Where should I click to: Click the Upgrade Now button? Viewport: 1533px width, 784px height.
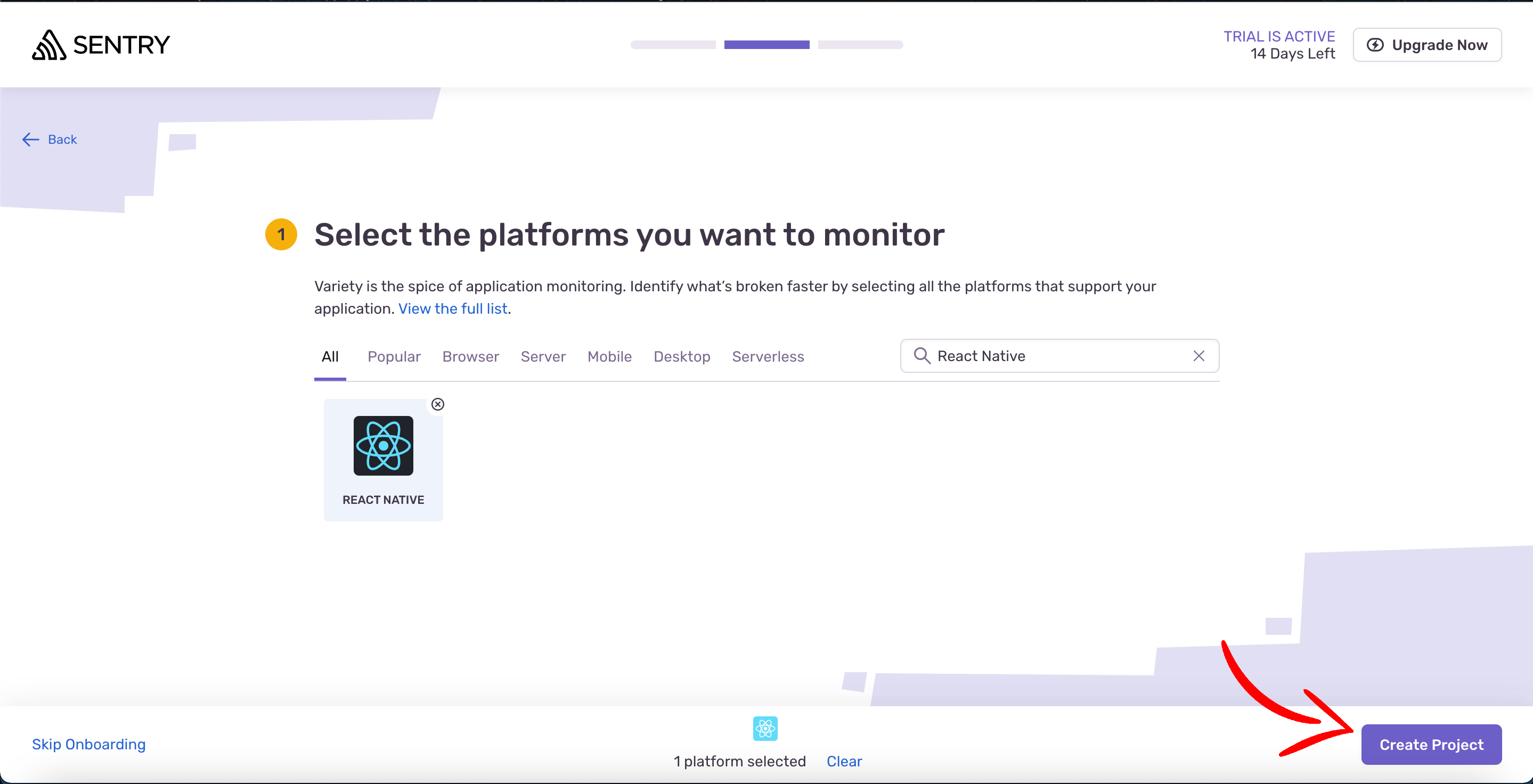(1427, 45)
